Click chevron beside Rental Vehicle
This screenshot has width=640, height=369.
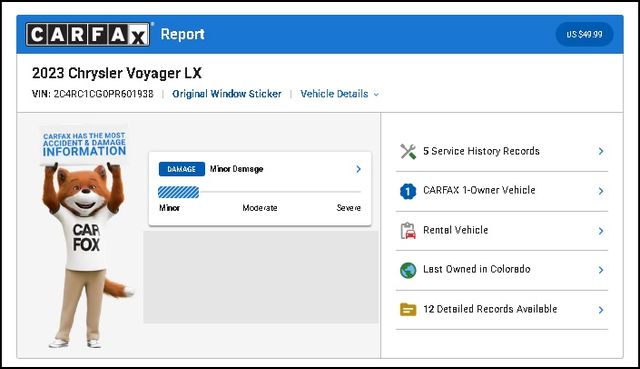coord(601,231)
